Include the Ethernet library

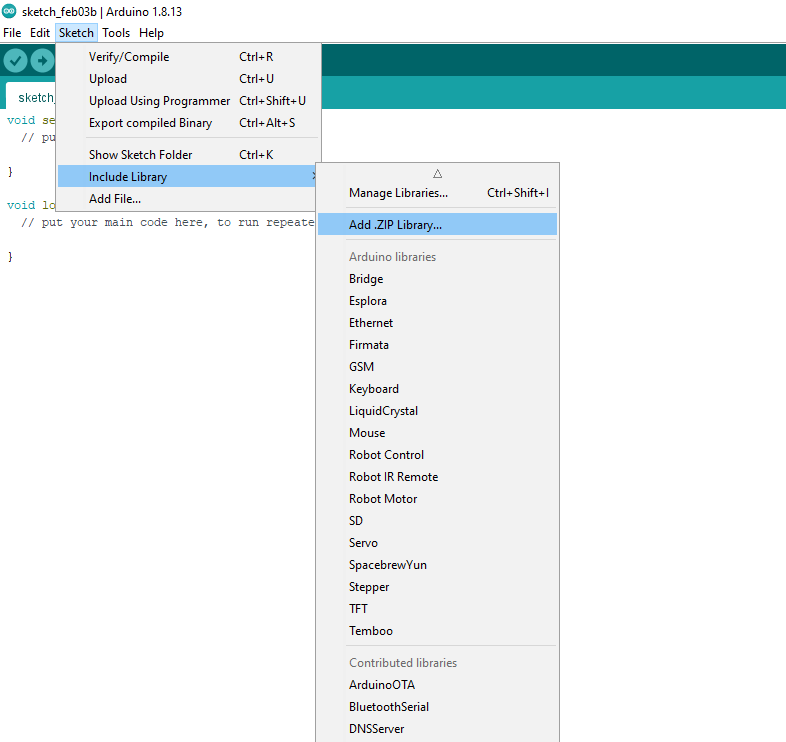[x=437, y=323]
